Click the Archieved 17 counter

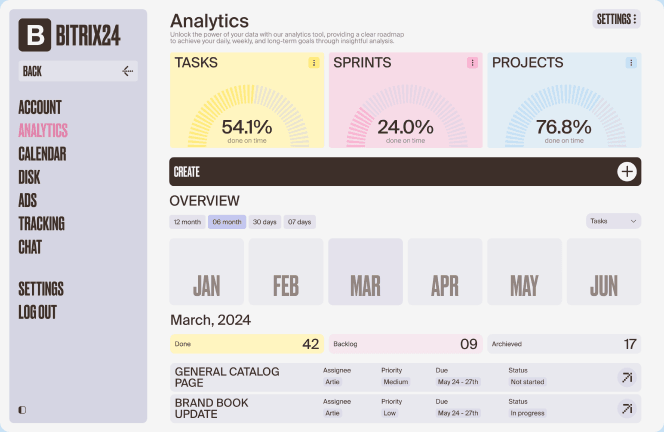[x=564, y=344]
